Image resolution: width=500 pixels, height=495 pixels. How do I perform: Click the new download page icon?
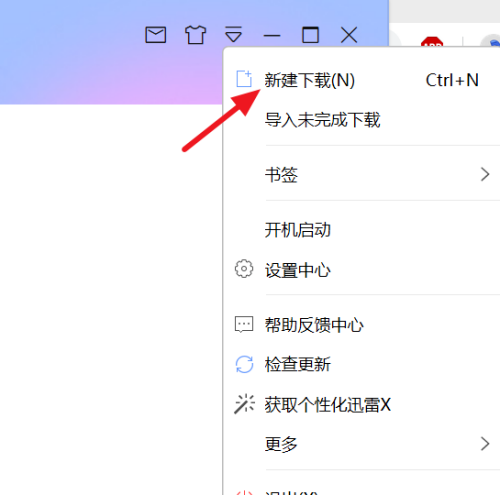click(244, 79)
